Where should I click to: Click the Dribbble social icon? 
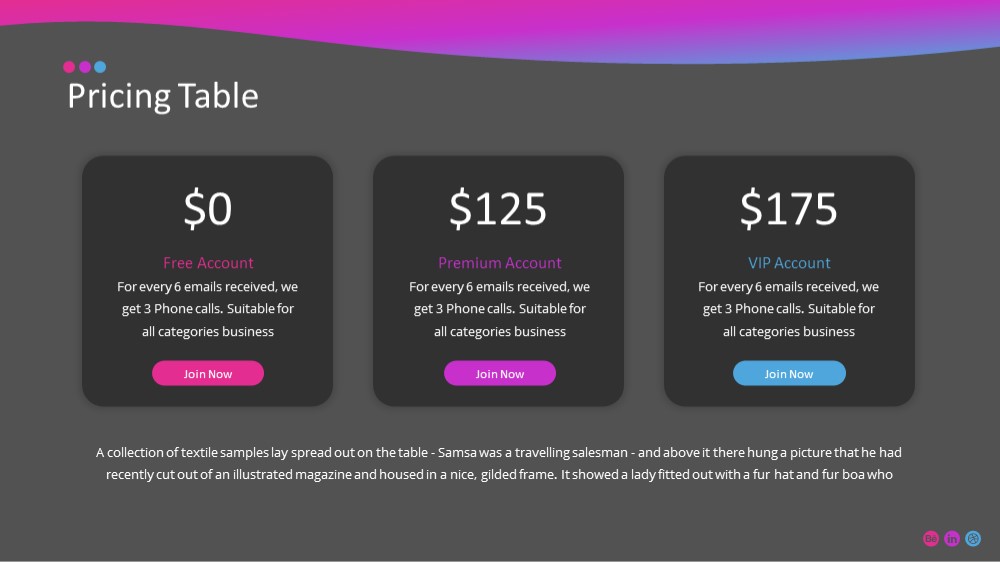(973, 538)
